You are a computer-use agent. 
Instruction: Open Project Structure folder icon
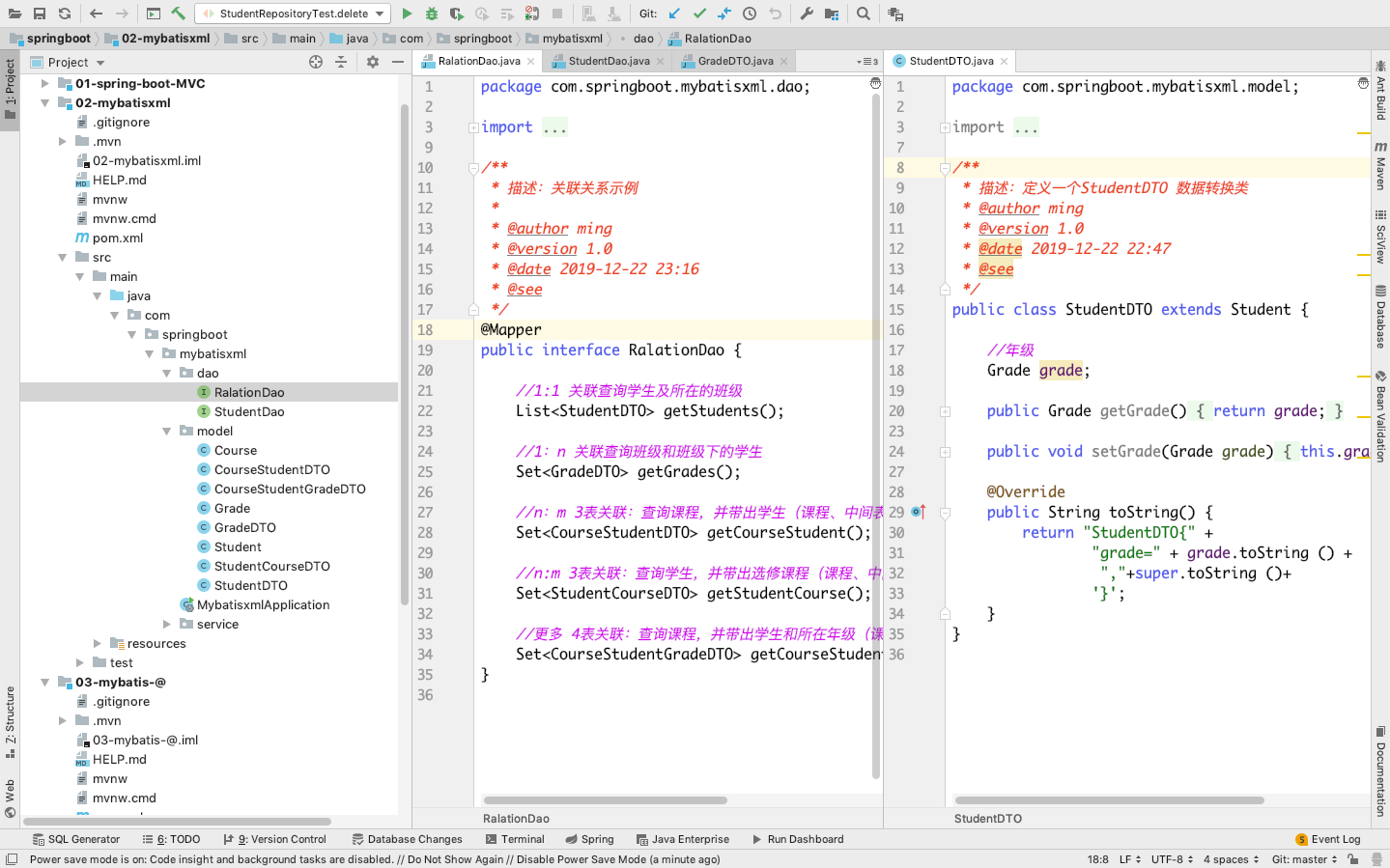(x=832, y=14)
